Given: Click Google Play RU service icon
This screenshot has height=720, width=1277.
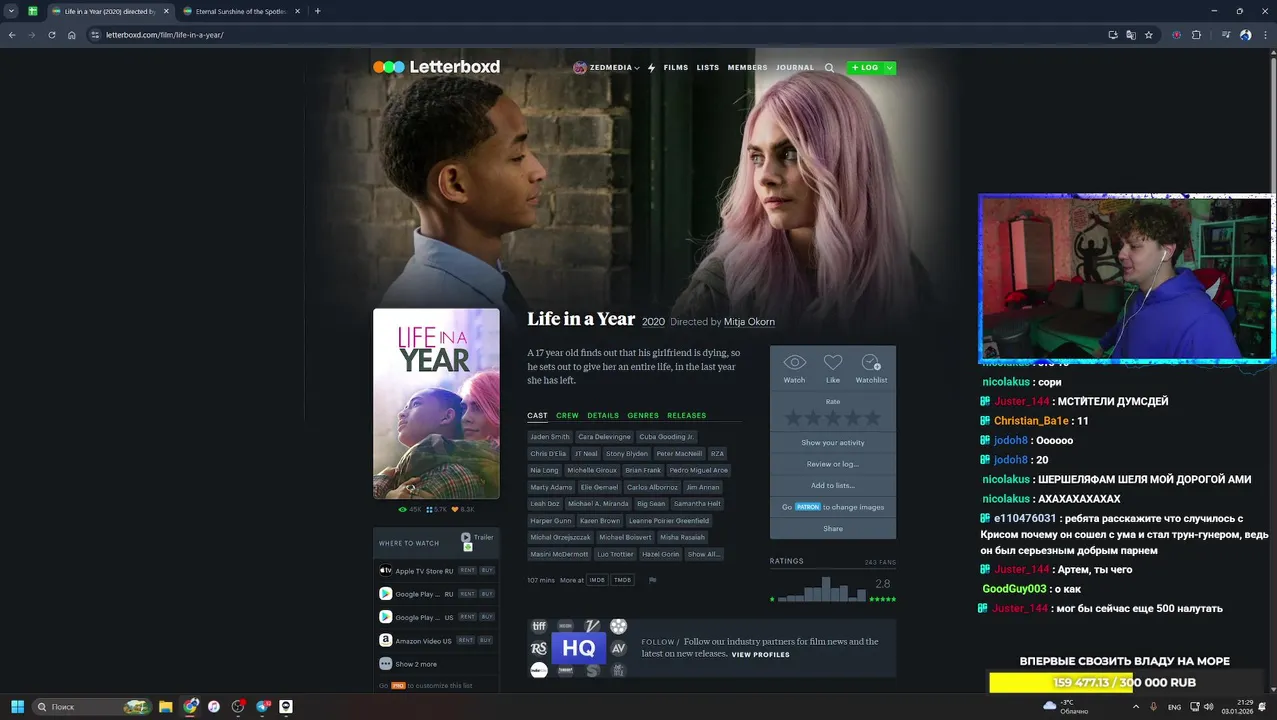Looking at the screenshot, I should 385,593.
